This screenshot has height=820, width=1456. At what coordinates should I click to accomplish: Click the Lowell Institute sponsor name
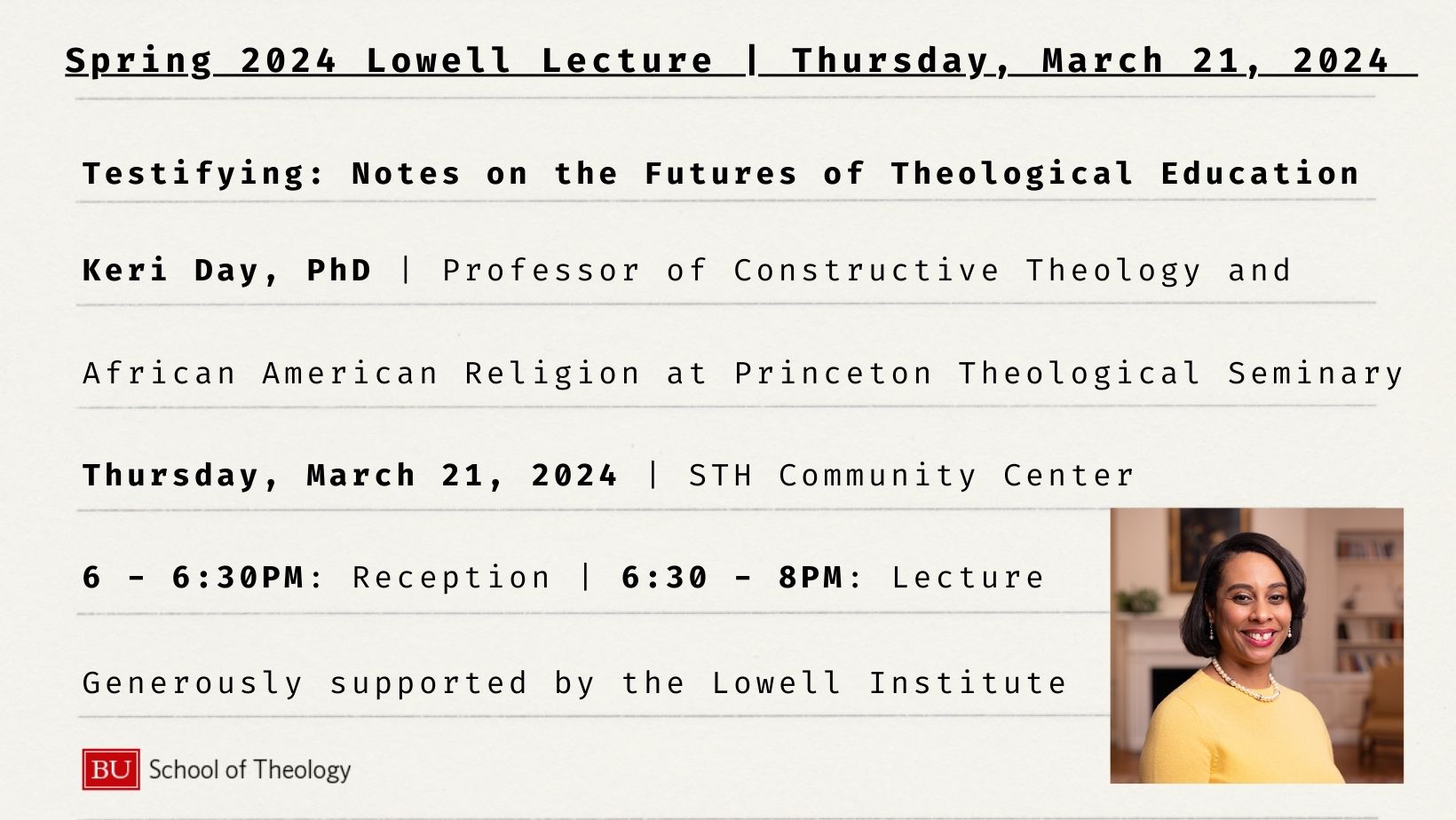pyautogui.click(x=890, y=682)
